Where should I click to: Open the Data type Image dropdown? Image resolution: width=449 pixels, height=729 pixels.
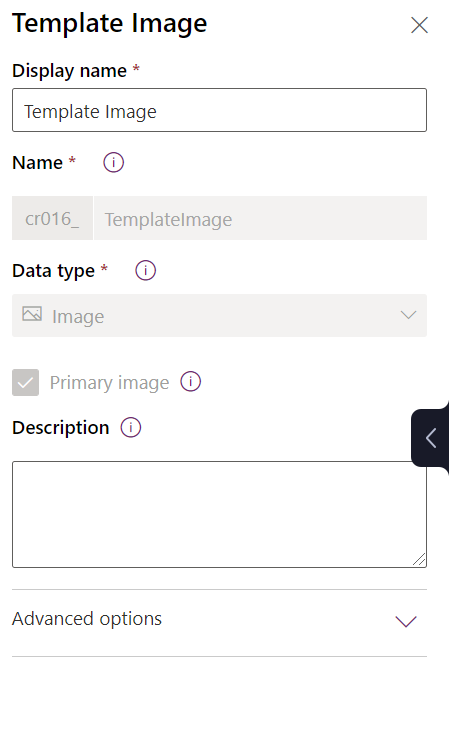pos(219,315)
